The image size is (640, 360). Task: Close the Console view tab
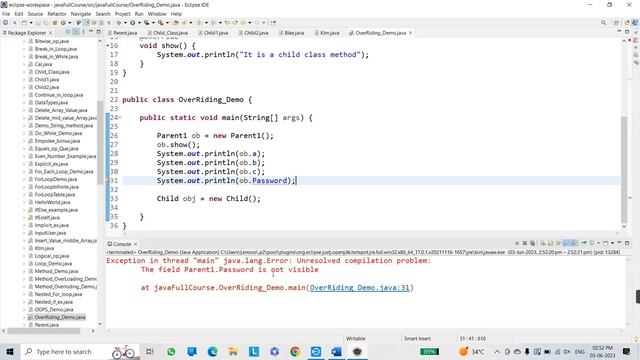pyautogui.click(x=136, y=244)
